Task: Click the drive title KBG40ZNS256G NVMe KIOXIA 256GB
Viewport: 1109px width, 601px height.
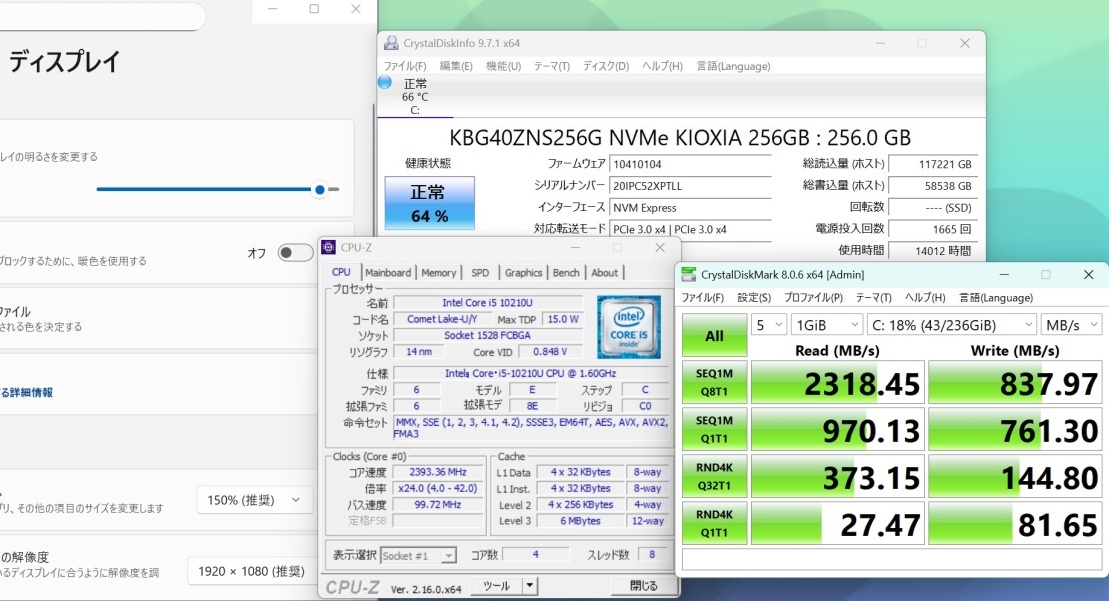Action: 680,137
